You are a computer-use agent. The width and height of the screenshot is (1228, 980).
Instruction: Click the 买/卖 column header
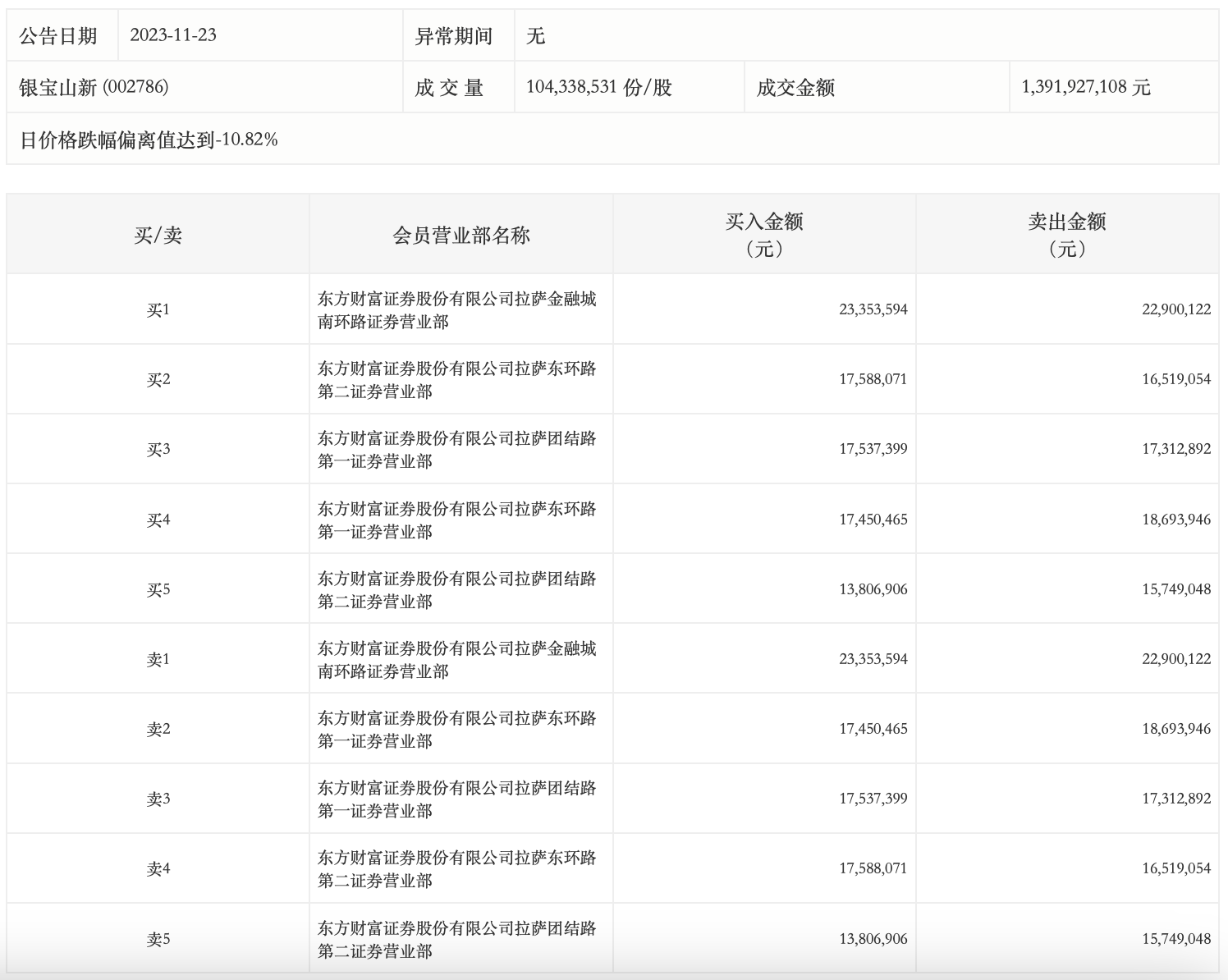click(158, 236)
